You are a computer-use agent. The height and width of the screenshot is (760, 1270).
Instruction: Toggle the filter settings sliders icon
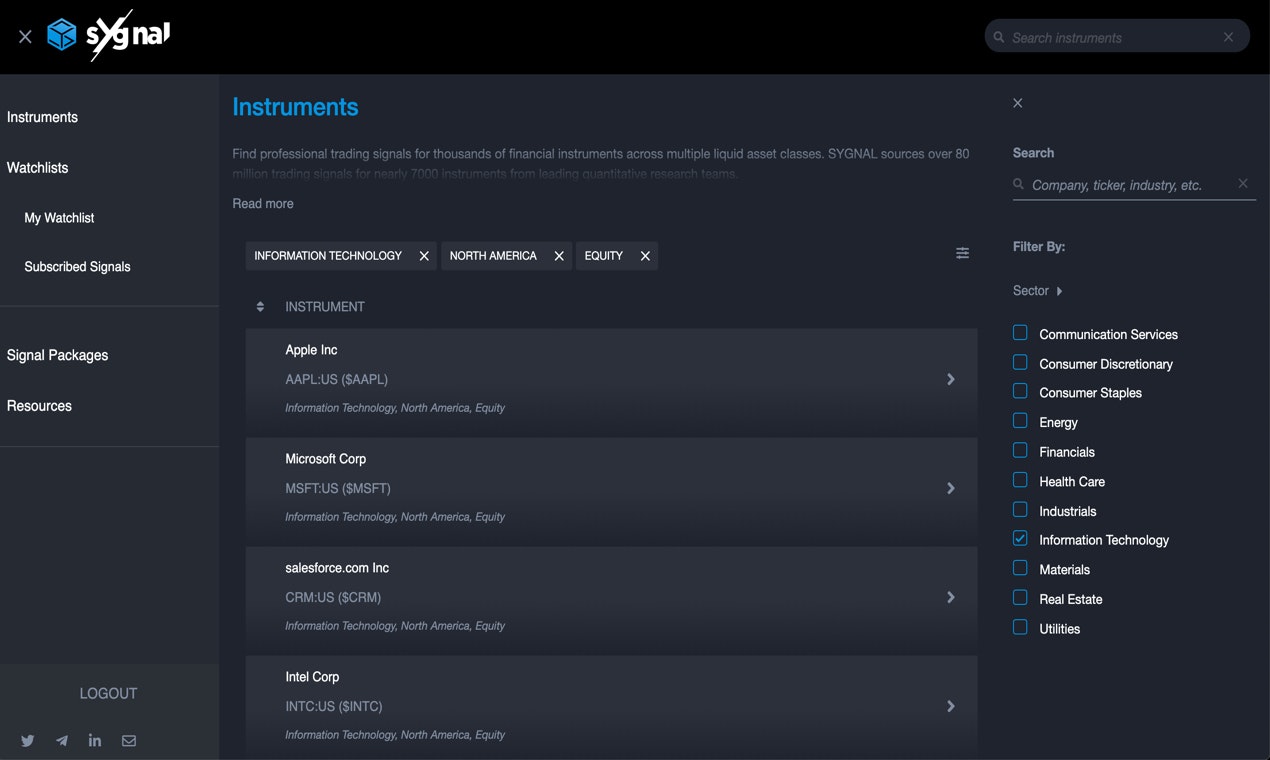click(962, 253)
